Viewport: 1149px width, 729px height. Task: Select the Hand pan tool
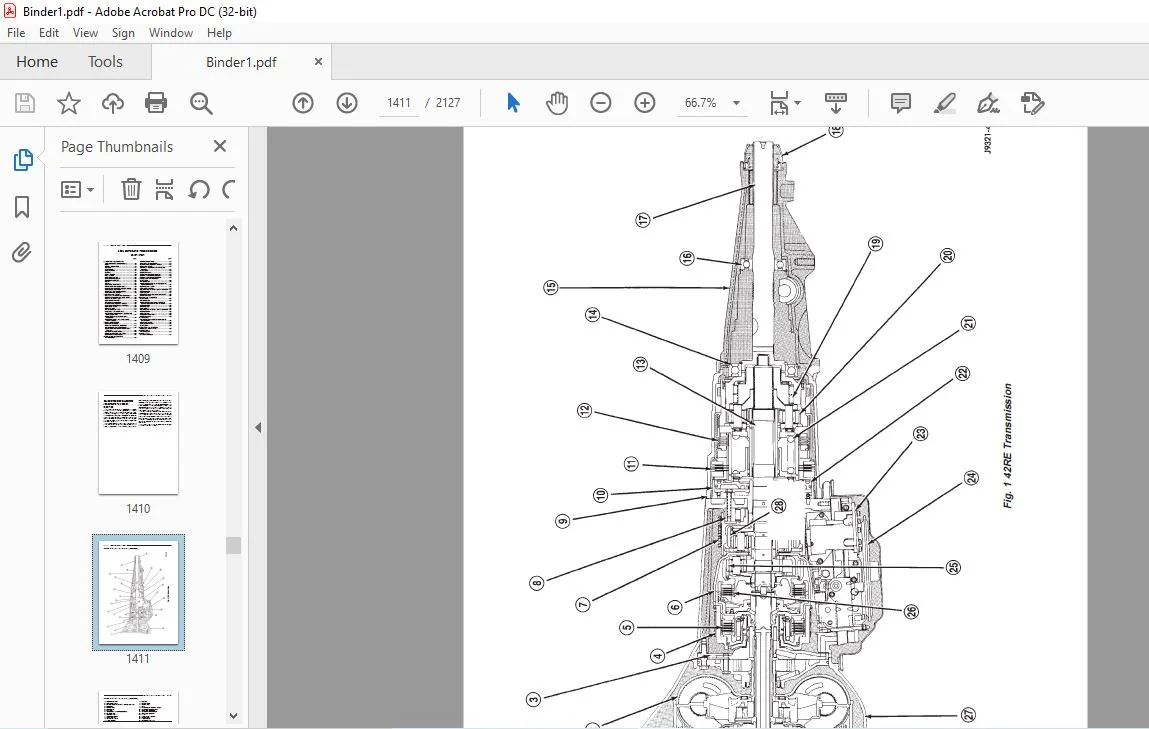557,103
